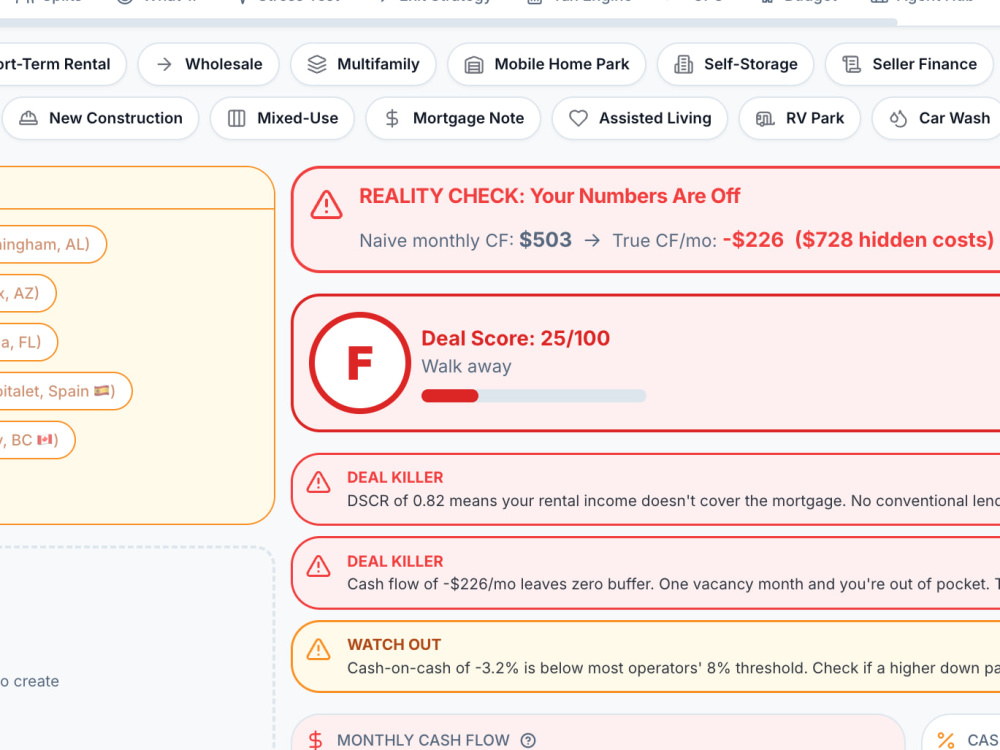
Task: Click the horizontal scrollbar under top tabs
Action: pos(446,22)
